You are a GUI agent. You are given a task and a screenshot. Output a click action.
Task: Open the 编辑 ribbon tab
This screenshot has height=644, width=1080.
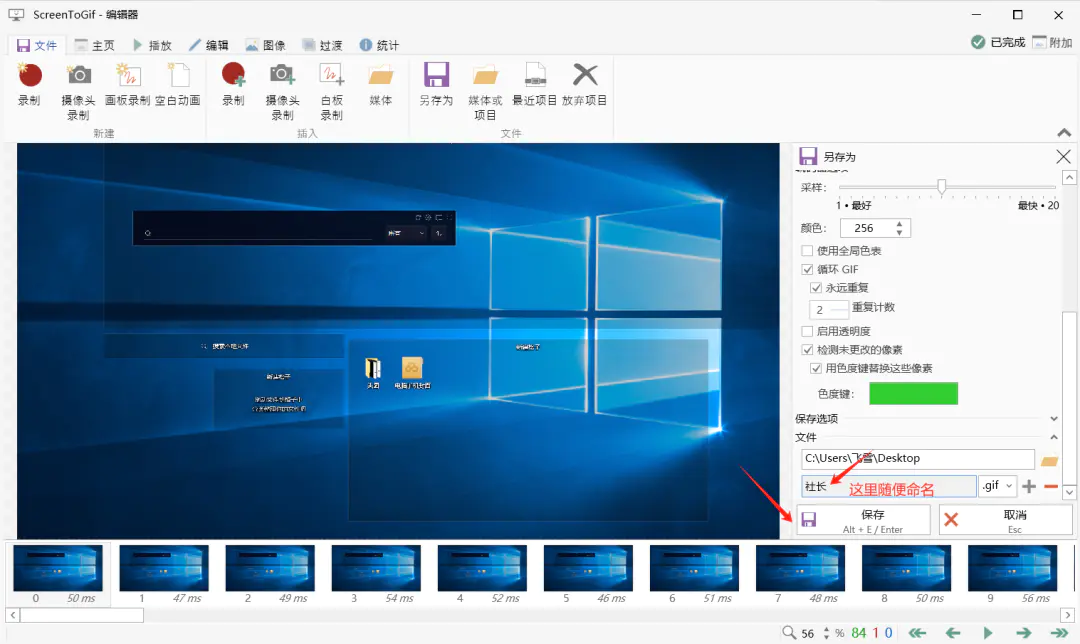point(209,45)
